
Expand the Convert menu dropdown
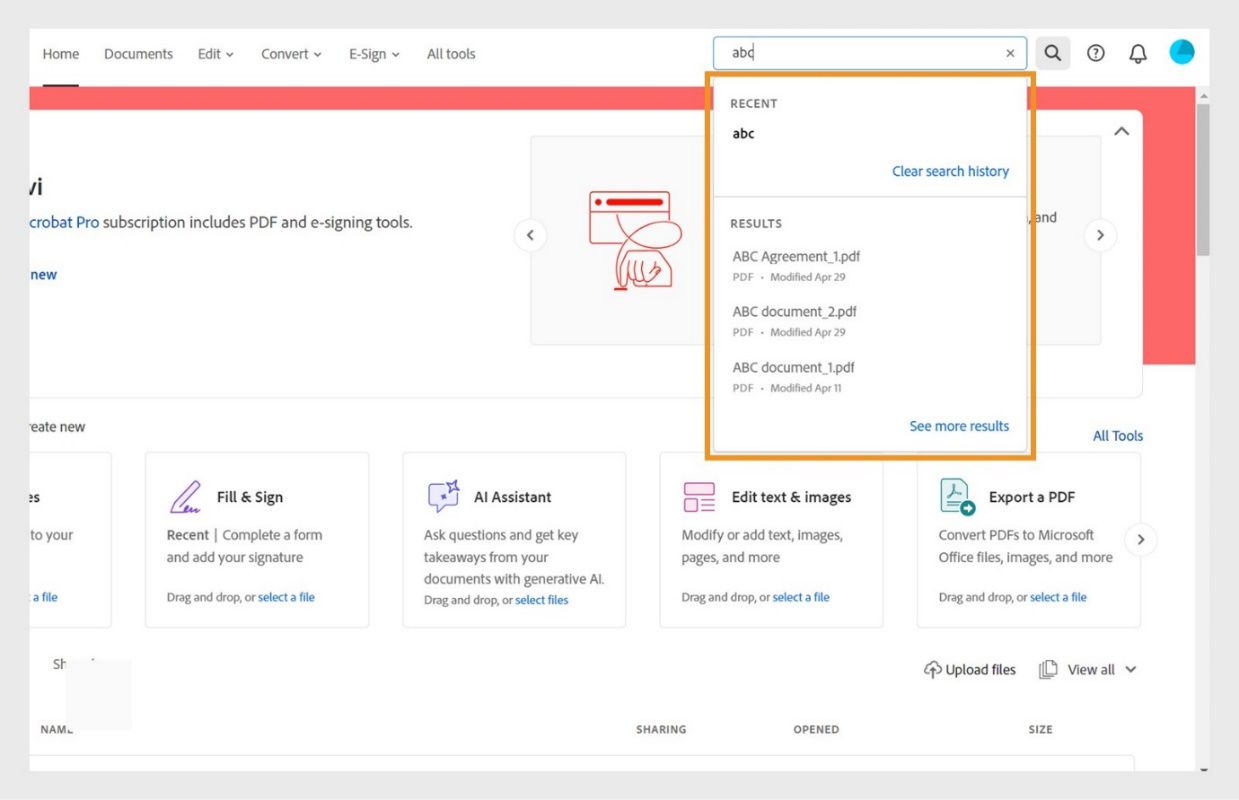291,54
